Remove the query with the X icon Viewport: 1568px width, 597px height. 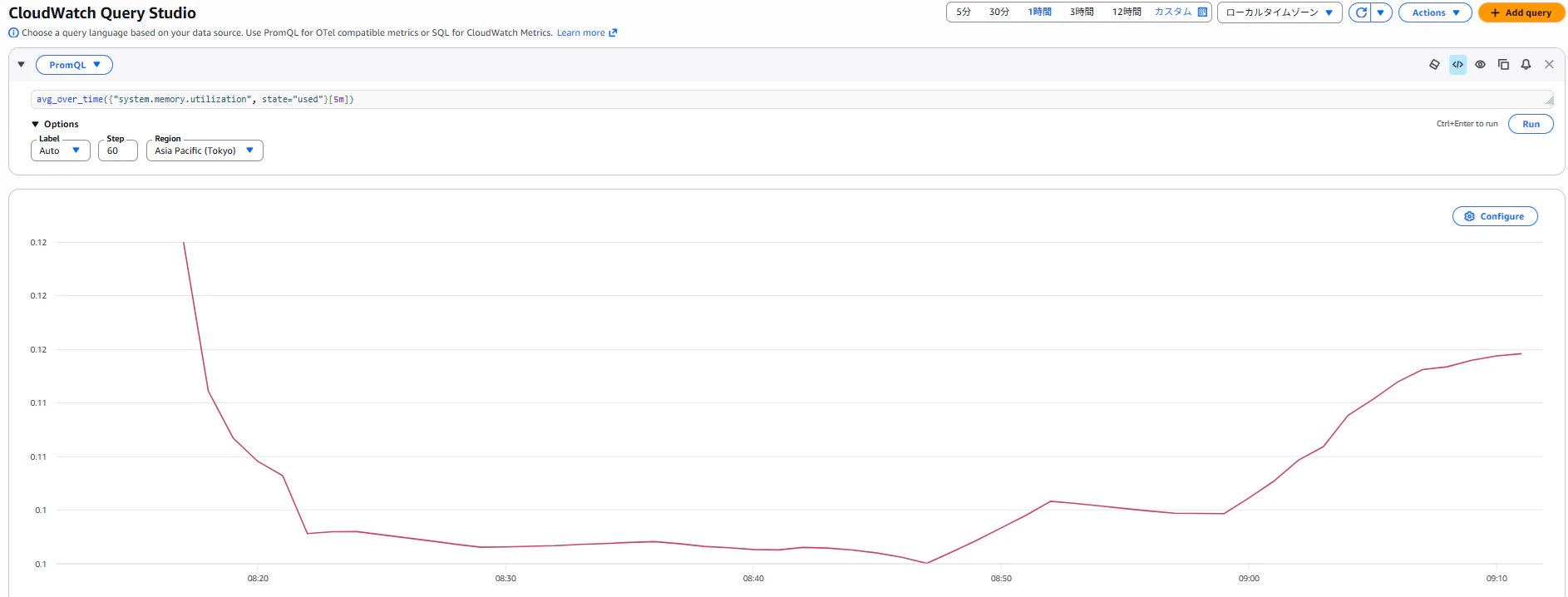[x=1549, y=64]
